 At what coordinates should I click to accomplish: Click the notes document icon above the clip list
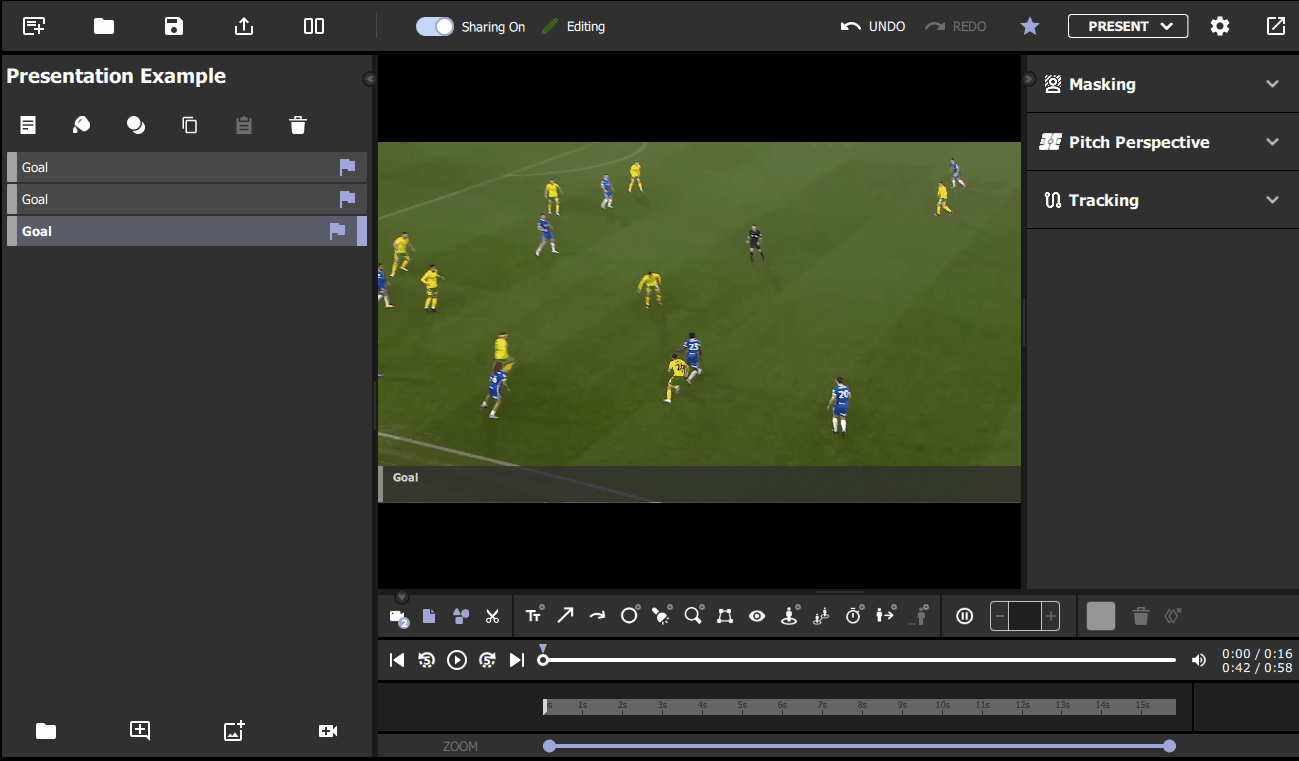tap(28, 125)
